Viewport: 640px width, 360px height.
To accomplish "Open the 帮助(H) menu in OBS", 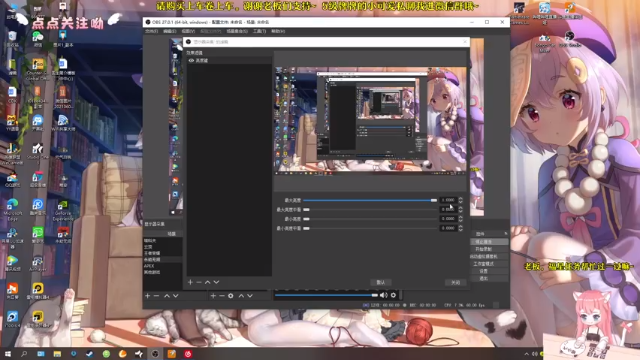I will tap(278, 31).
